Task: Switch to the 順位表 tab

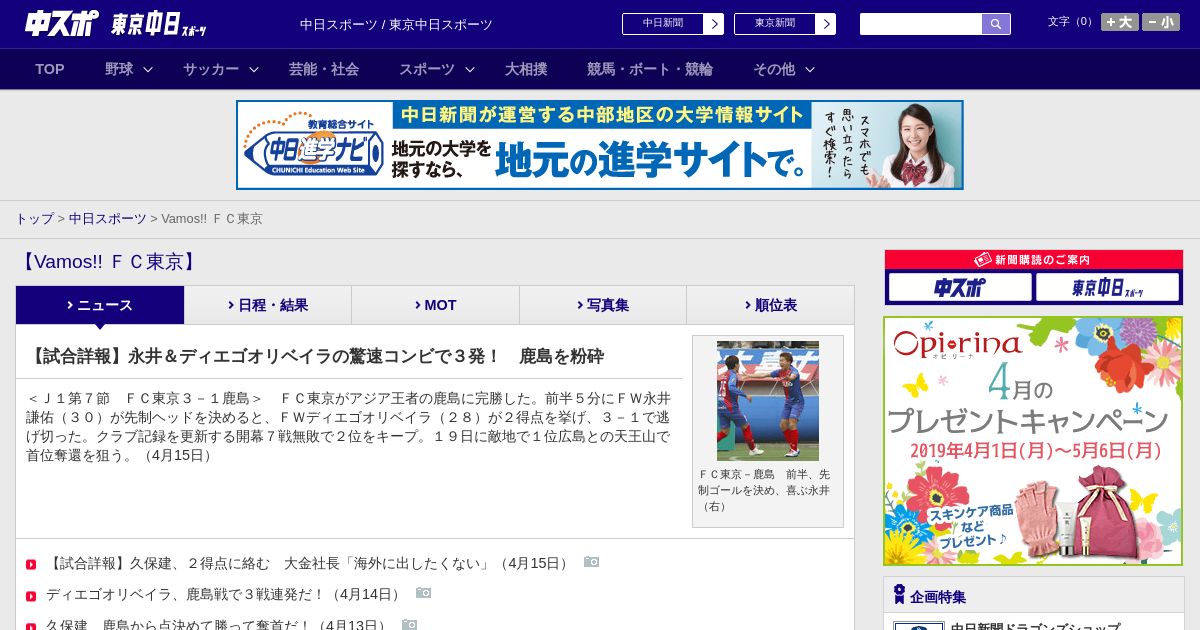Action: tap(770, 305)
